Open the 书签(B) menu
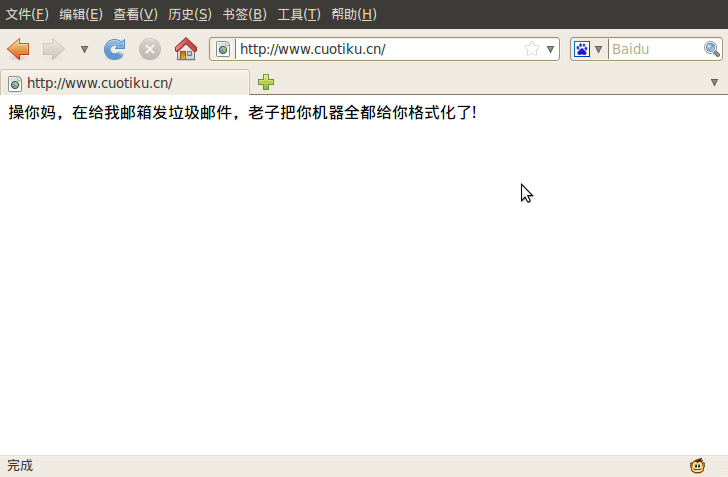This screenshot has height=477, width=728. (245, 14)
